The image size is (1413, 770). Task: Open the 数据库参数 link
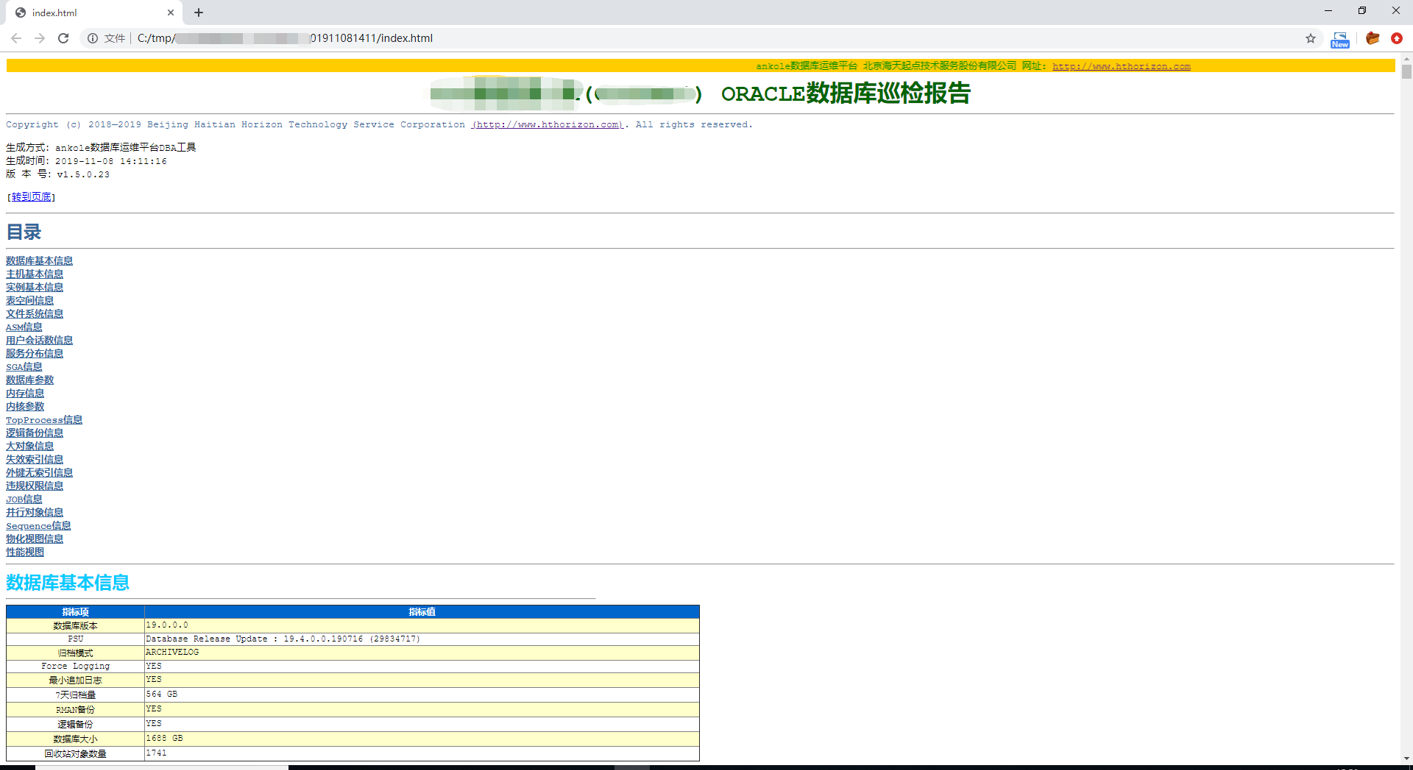tap(30, 380)
